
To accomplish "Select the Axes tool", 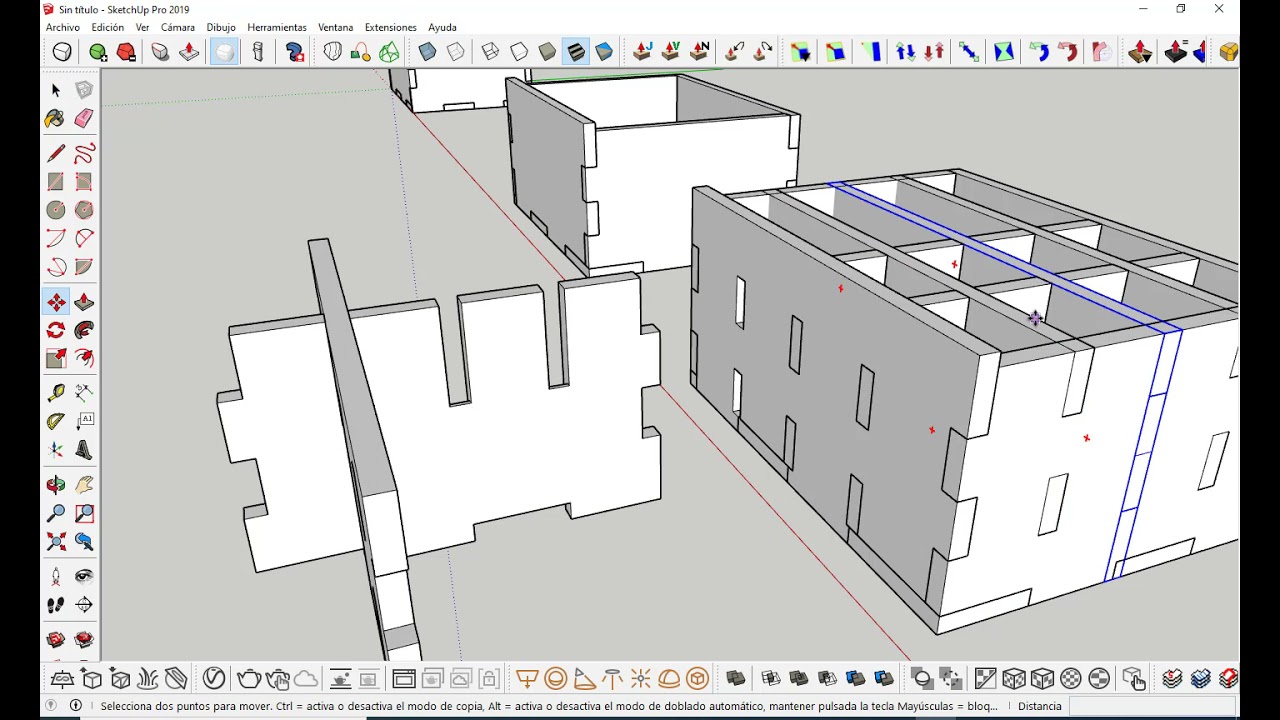I will click(x=56, y=450).
